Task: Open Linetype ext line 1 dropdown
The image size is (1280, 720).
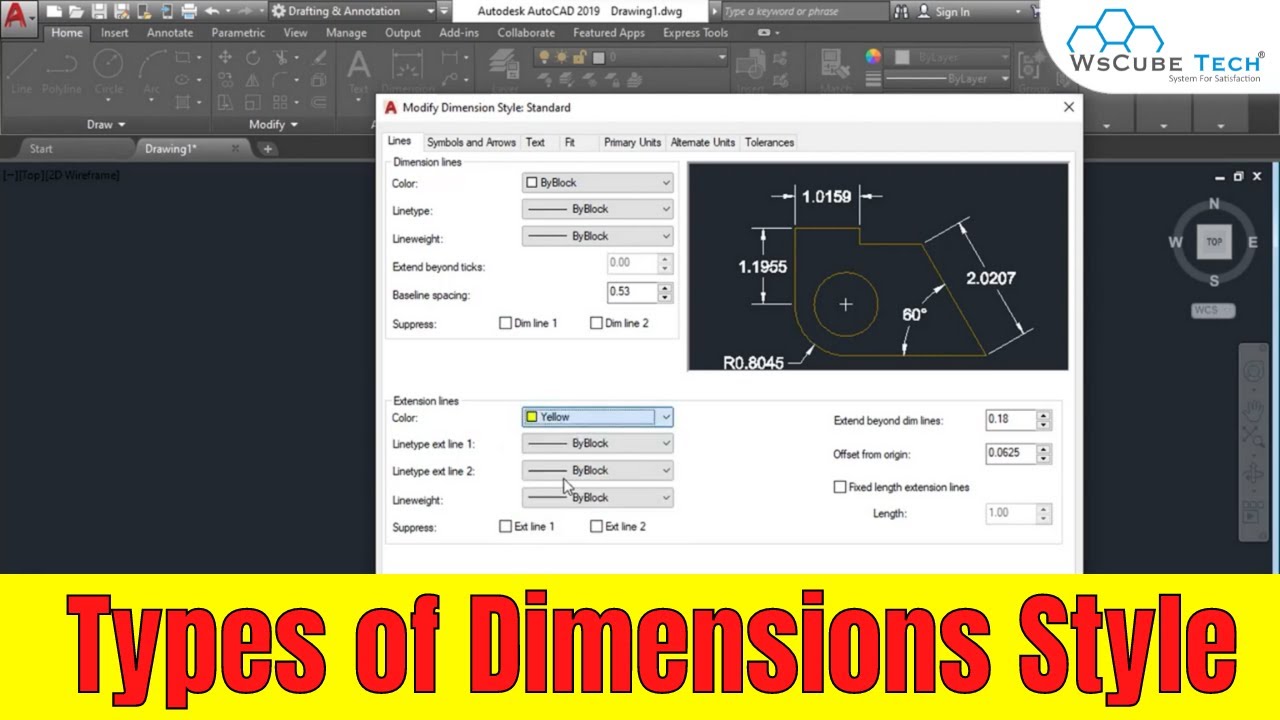Action: pyautogui.click(x=597, y=443)
